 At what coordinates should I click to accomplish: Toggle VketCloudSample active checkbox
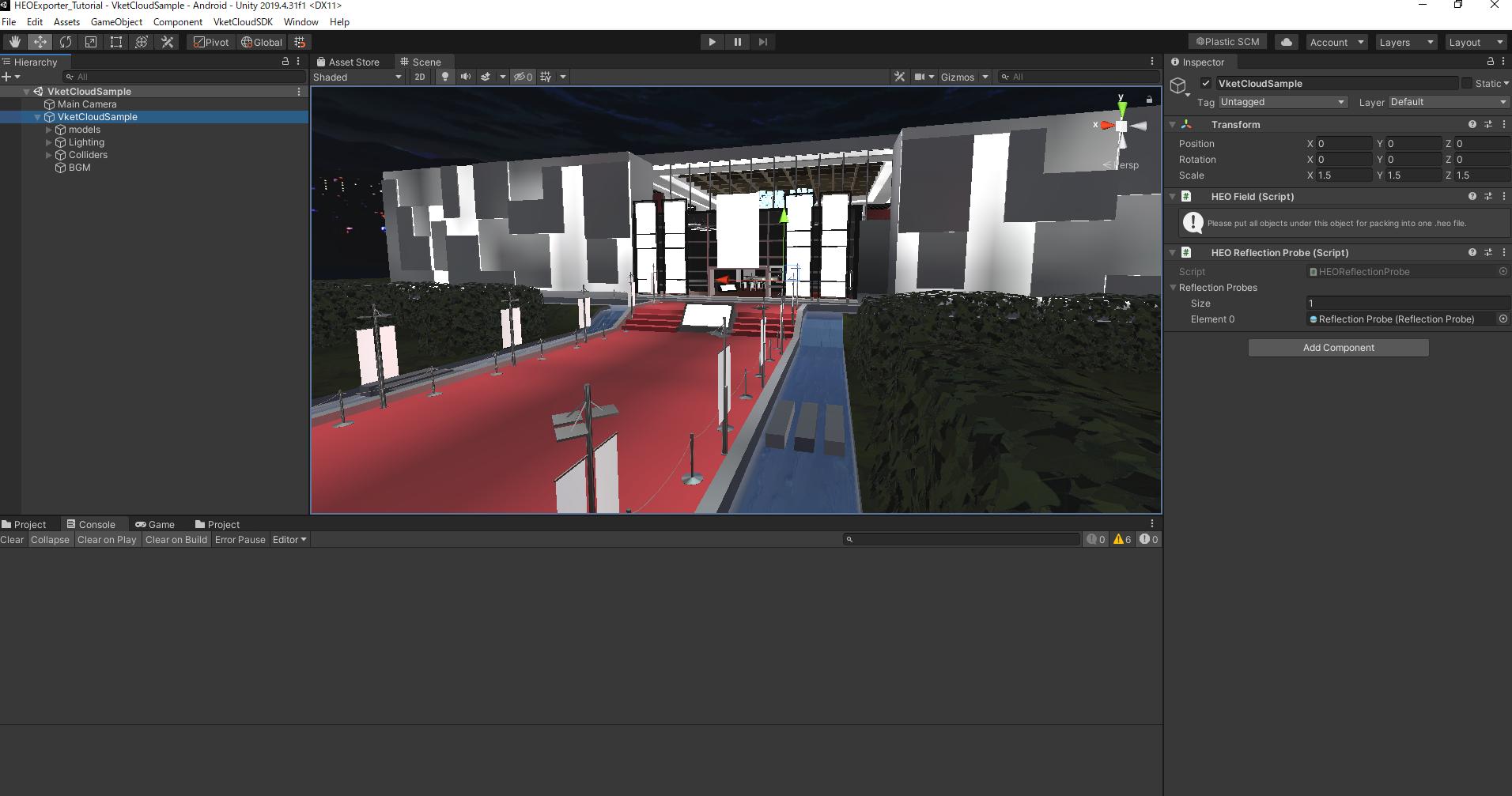(x=1205, y=83)
